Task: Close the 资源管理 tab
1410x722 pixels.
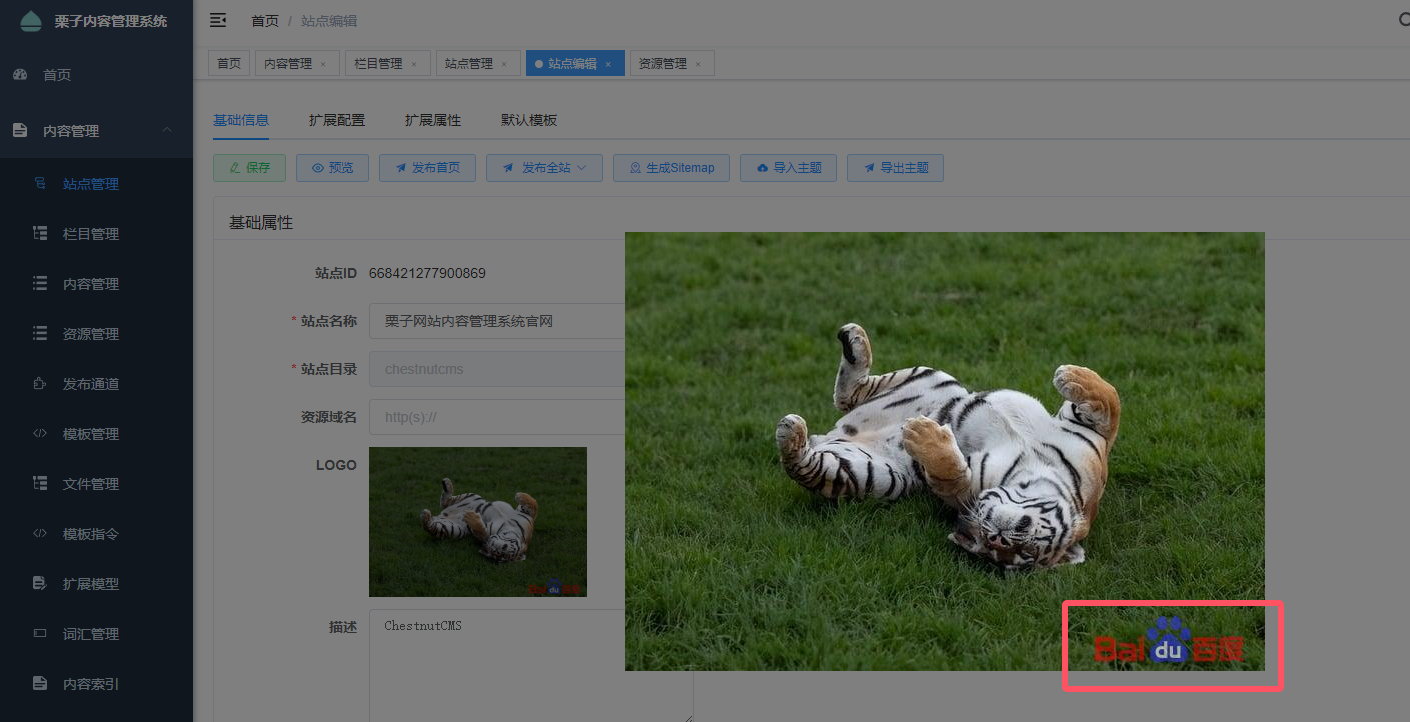Action: pos(698,64)
